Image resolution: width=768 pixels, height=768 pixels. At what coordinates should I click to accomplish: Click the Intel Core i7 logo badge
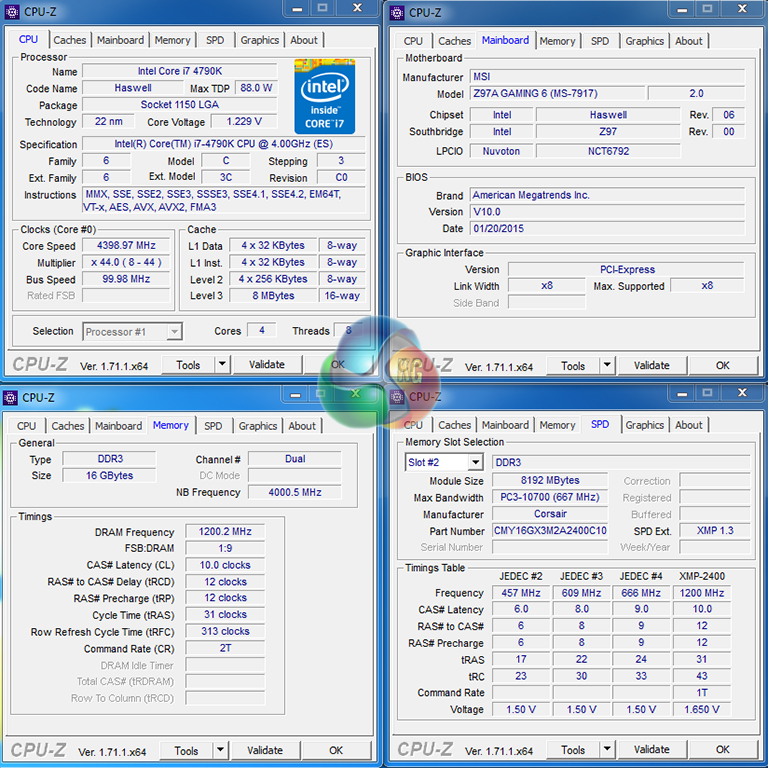(x=324, y=96)
